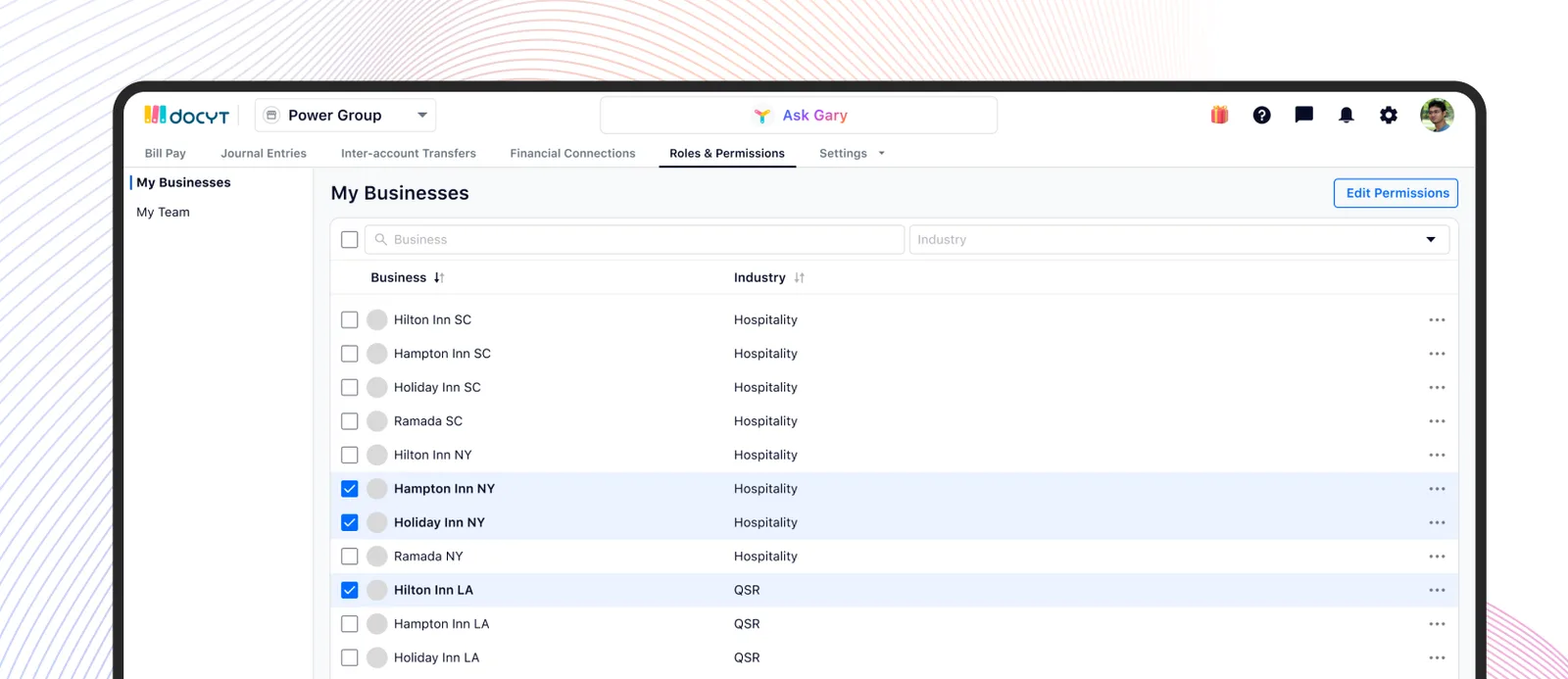Open the gift box rewards icon
Viewport: 1568px width, 679px height.
tap(1219, 115)
